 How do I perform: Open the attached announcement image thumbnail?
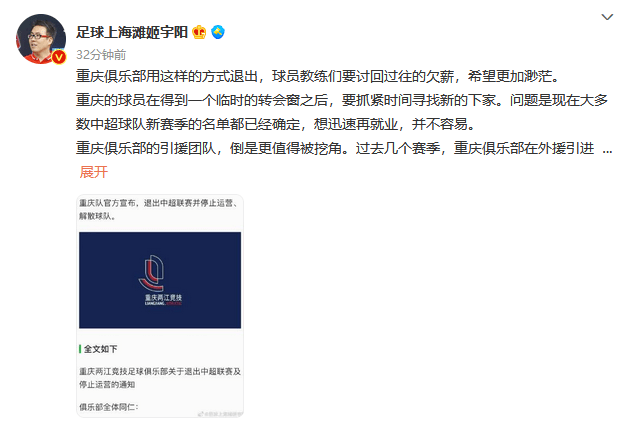[x=160, y=306]
